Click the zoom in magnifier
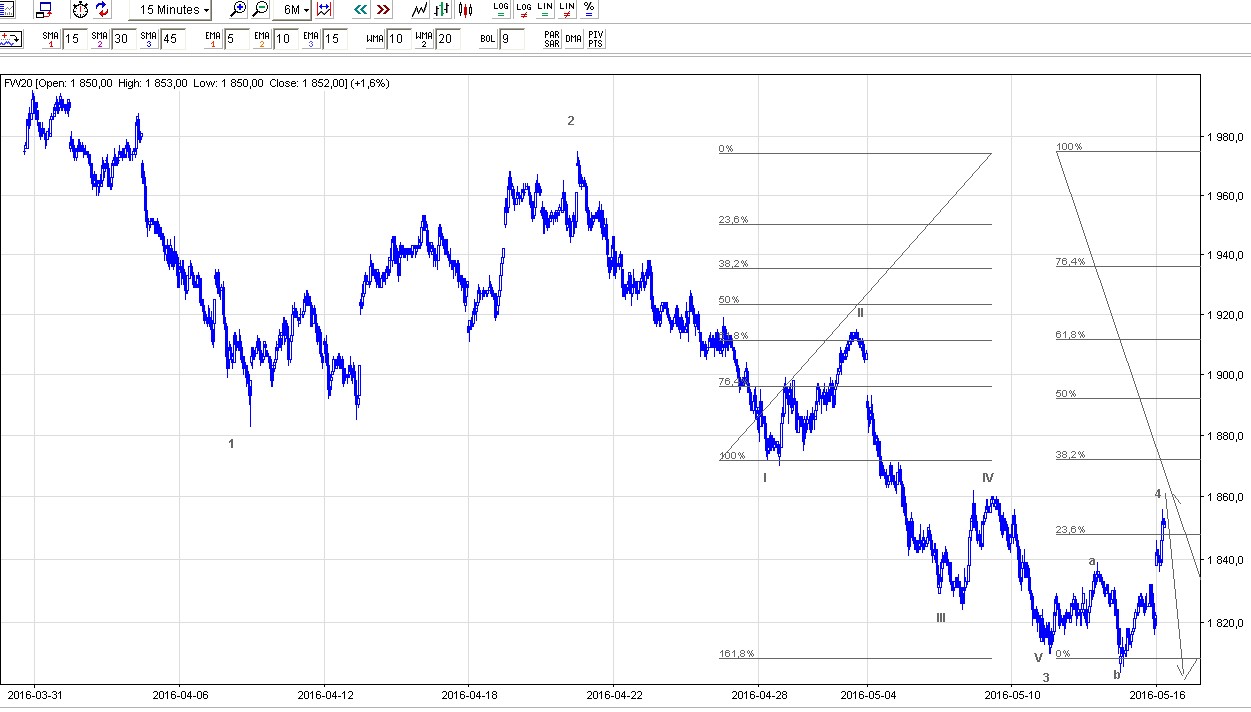 (x=238, y=10)
